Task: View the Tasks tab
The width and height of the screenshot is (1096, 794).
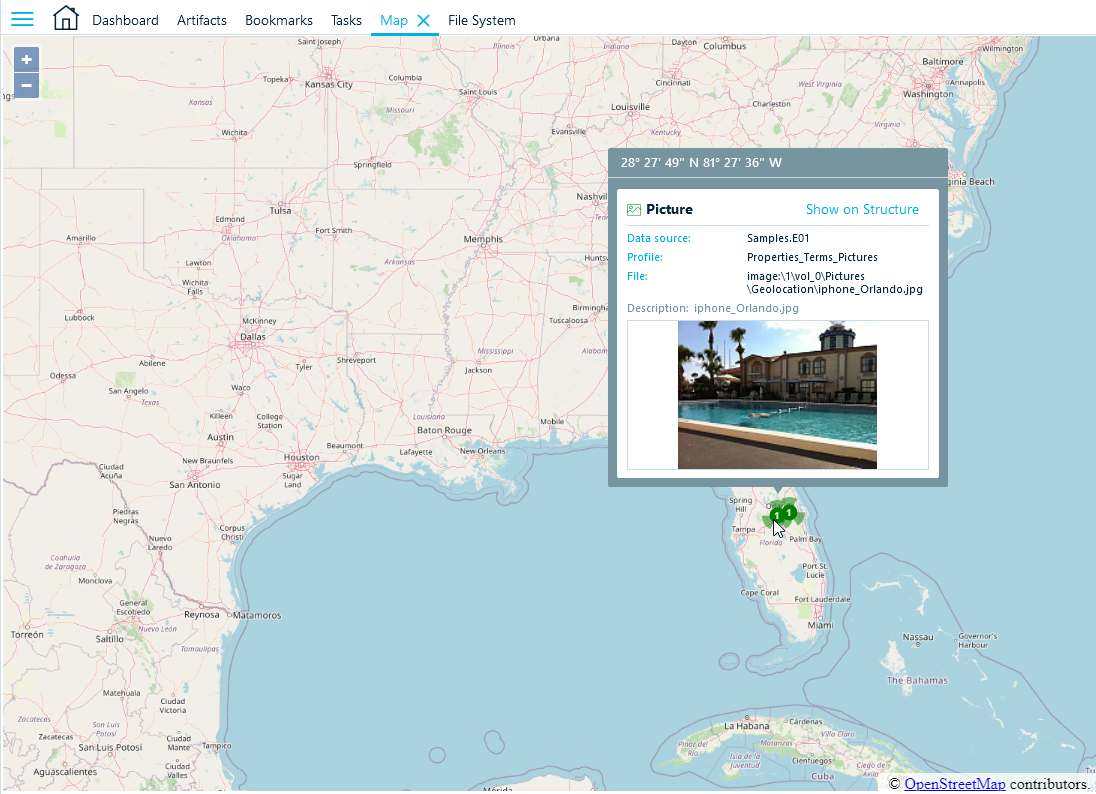Action: pyautogui.click(x=346, y=20)
